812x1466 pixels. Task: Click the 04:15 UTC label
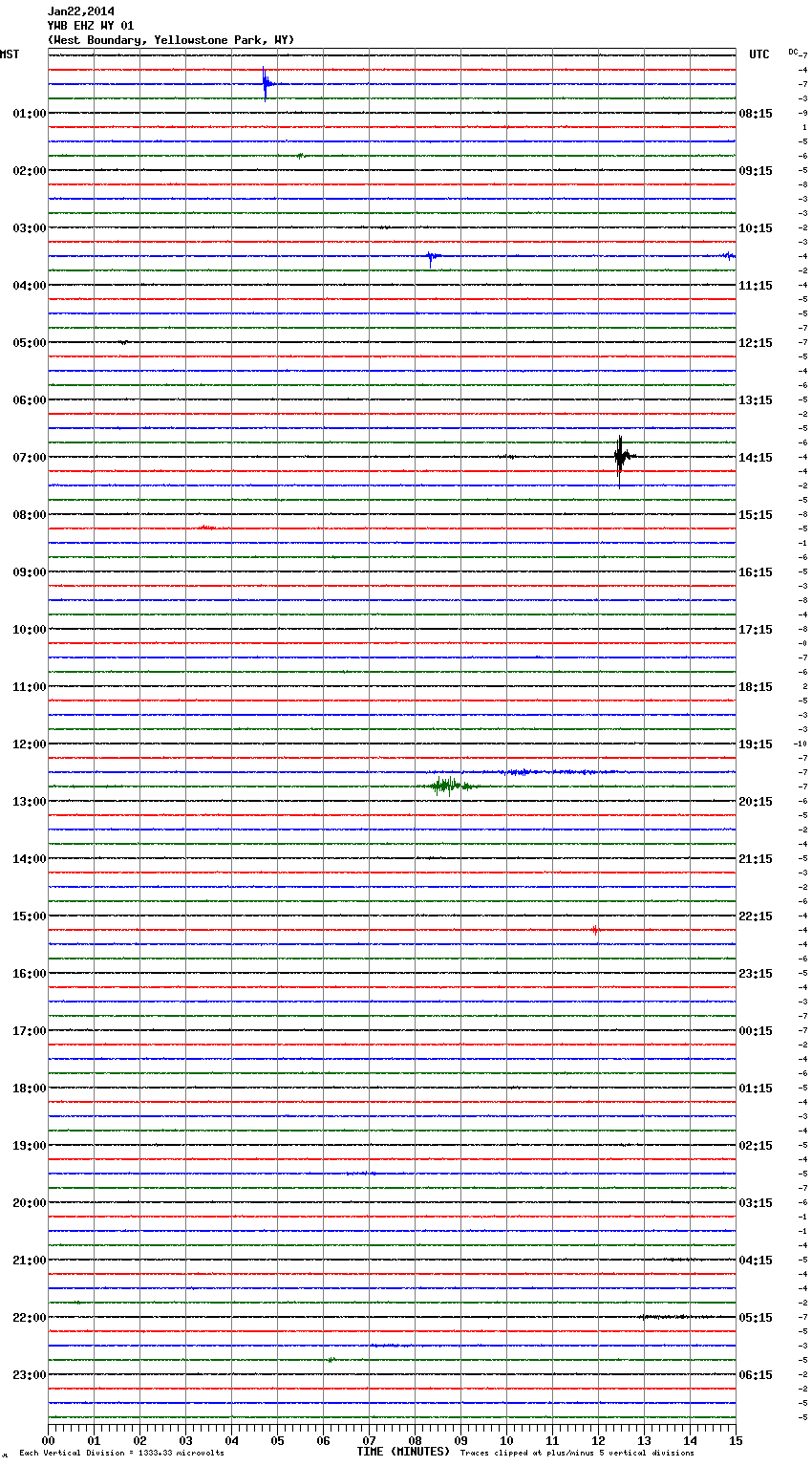click(x=756, y=1261)
